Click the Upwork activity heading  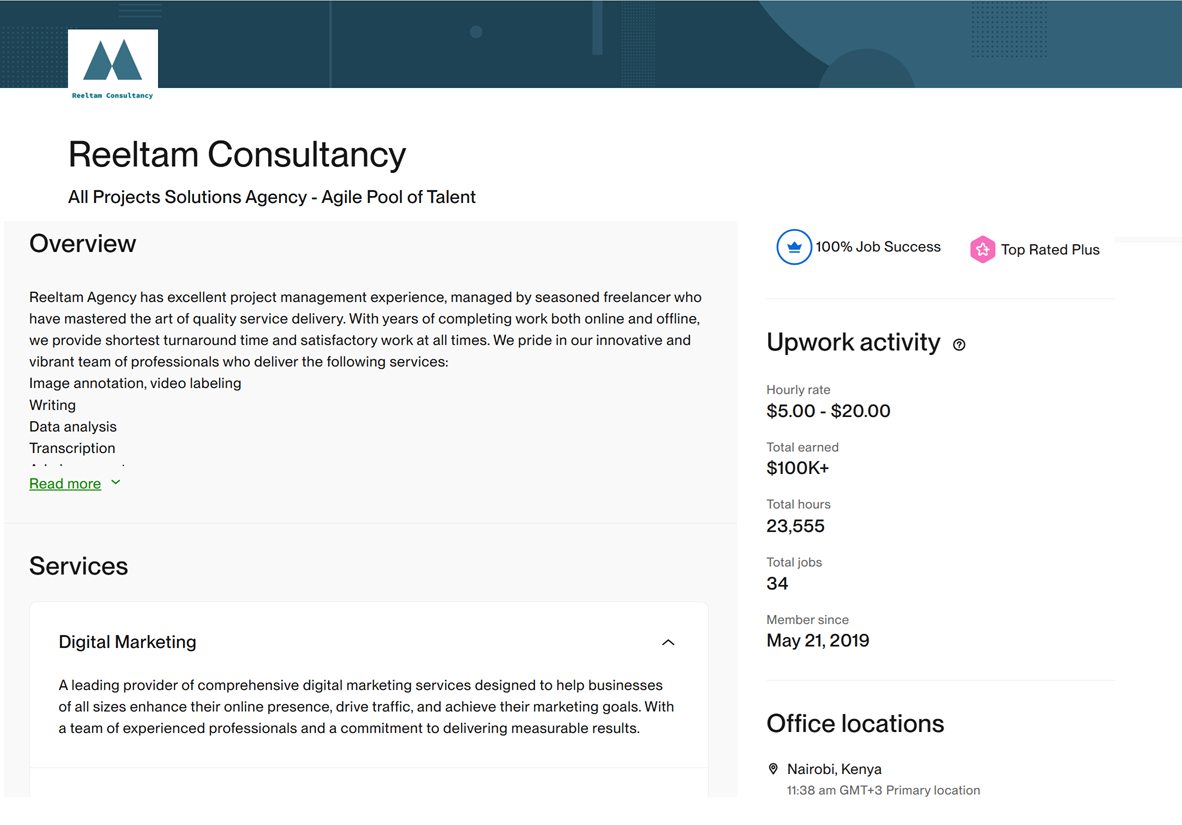(x=853, y=343)
